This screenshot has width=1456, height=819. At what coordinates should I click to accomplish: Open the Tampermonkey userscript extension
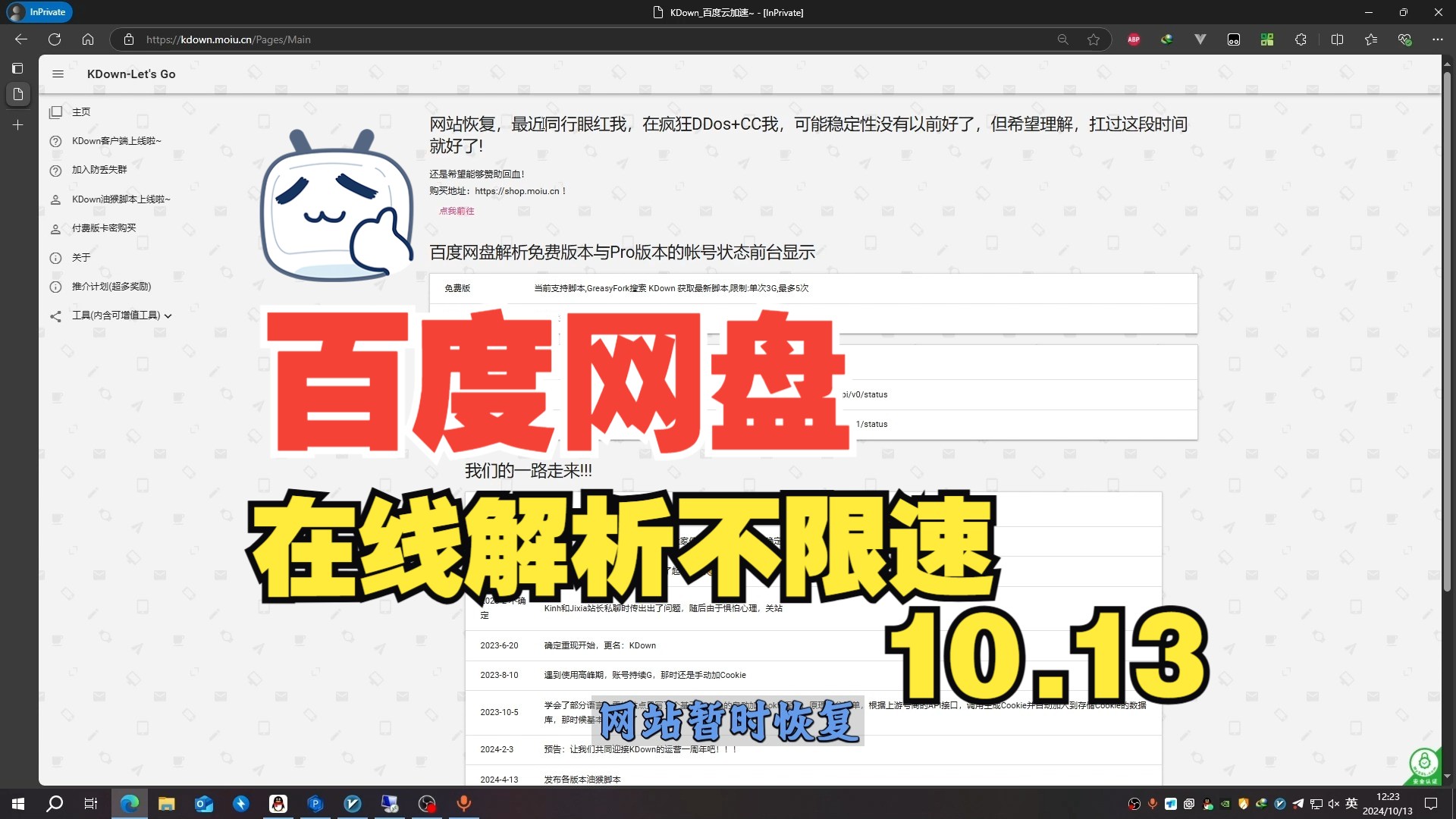click(1234, 39)
